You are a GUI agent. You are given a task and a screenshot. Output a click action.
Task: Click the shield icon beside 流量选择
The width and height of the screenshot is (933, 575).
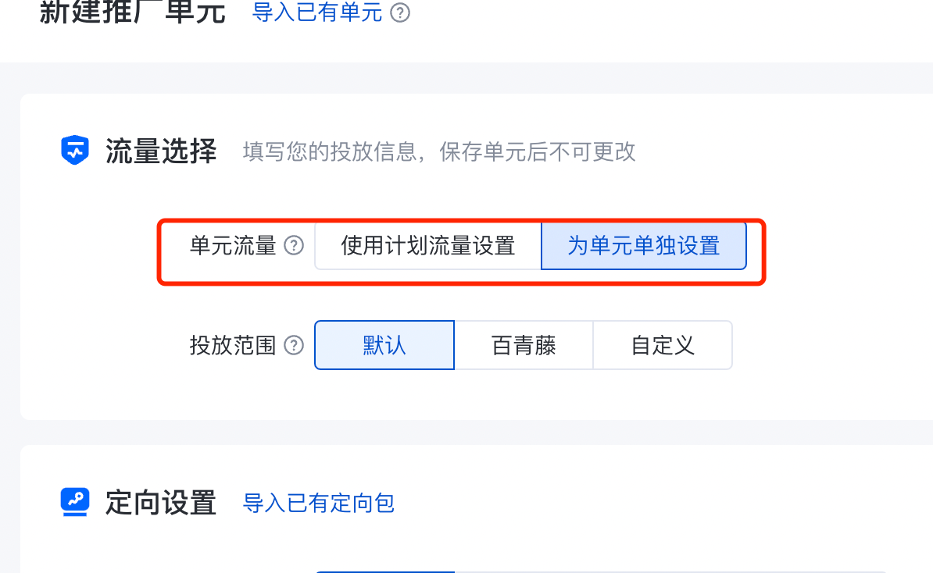tap(75, 151)
